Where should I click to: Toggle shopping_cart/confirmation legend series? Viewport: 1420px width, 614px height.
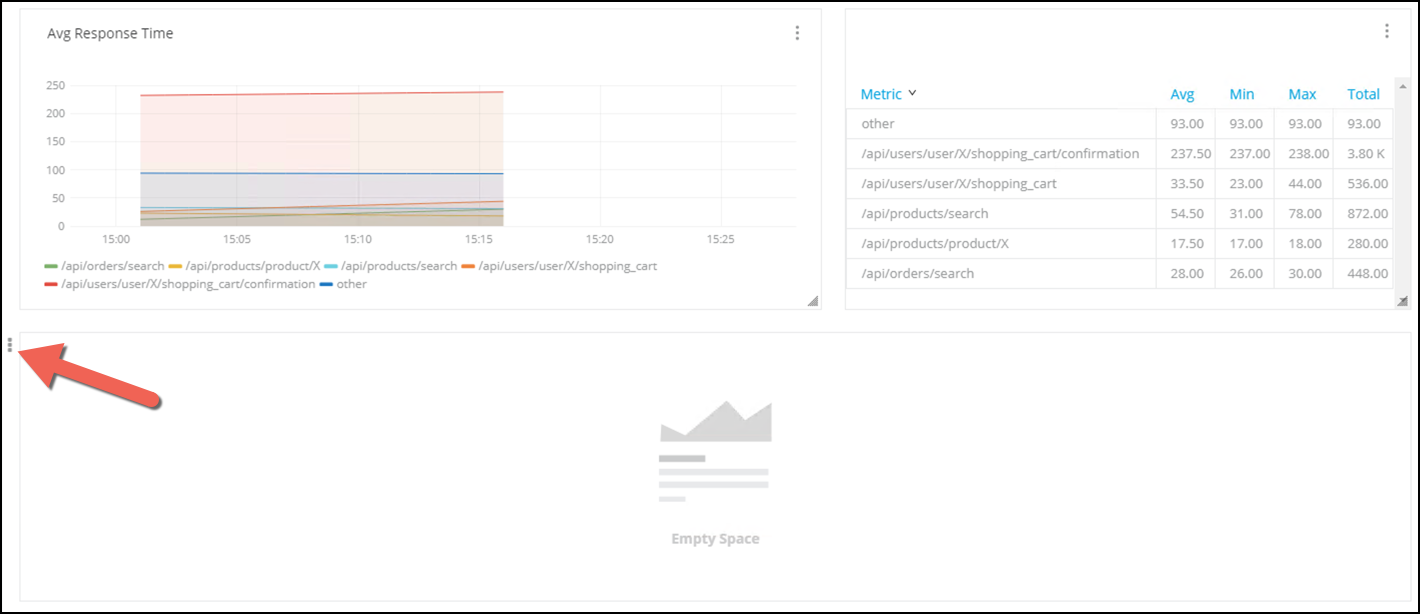pyautogui.click(x=188, y=284)
